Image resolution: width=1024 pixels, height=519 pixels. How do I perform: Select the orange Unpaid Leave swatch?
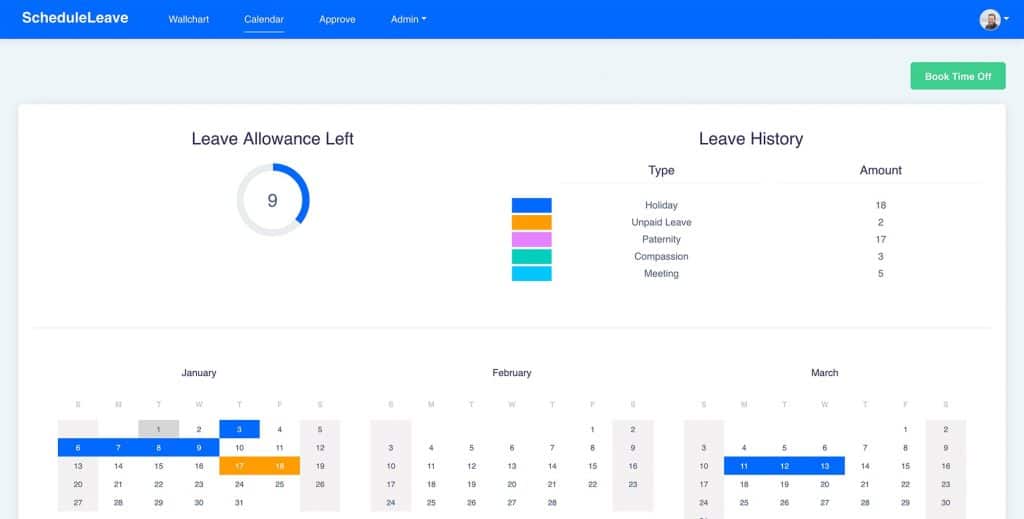[531, 222]
